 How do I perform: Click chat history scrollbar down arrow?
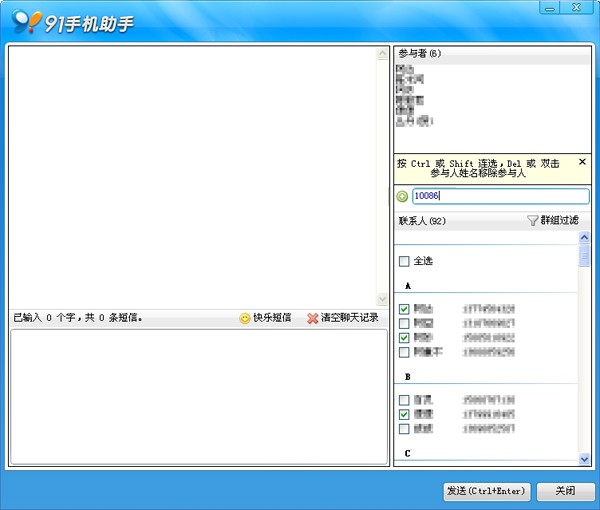point(382,299)
